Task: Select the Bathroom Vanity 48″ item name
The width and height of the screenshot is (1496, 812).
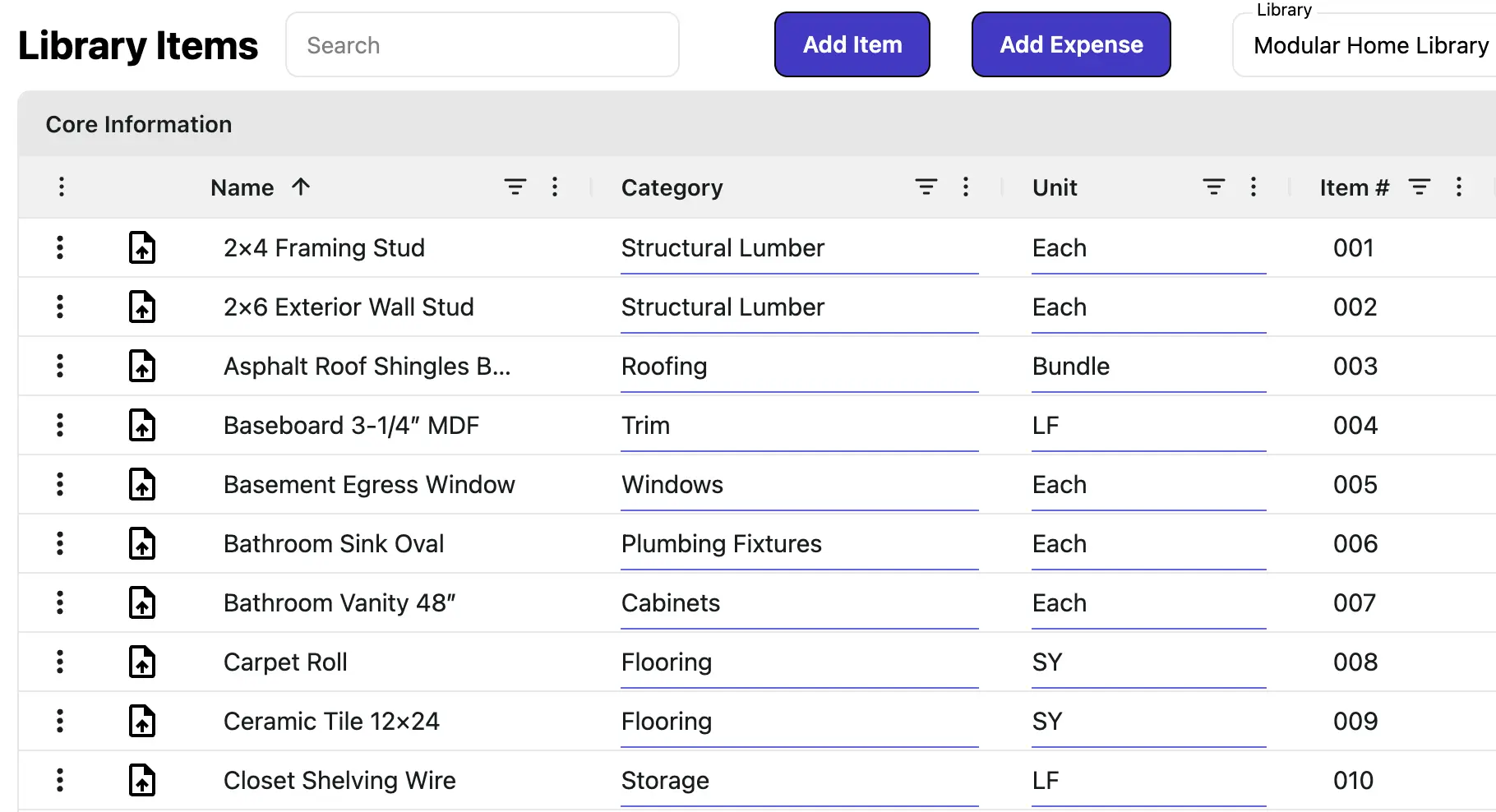Action: tap(339, 603)
